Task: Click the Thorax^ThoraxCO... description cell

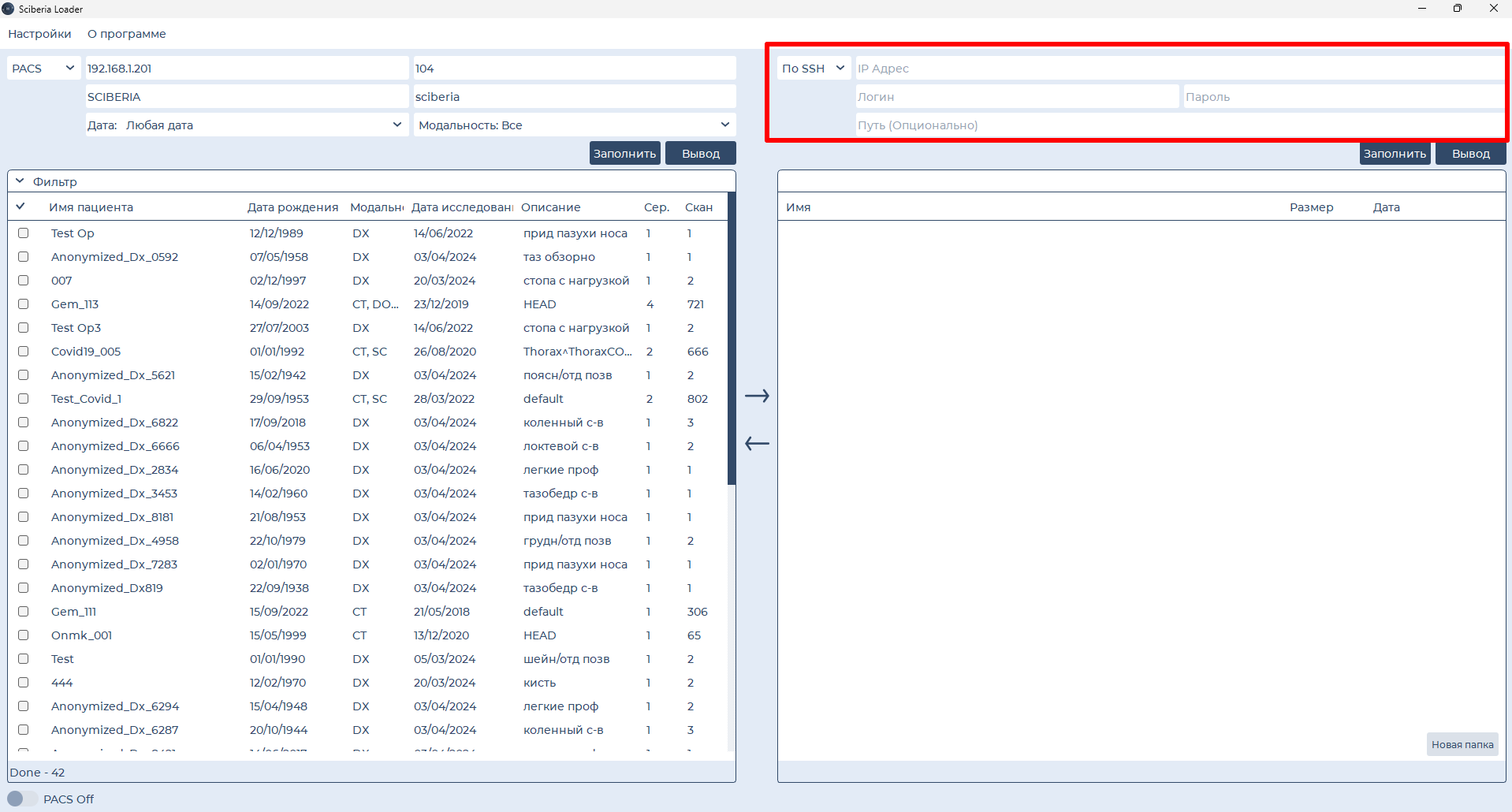Action: click(577, 352)
